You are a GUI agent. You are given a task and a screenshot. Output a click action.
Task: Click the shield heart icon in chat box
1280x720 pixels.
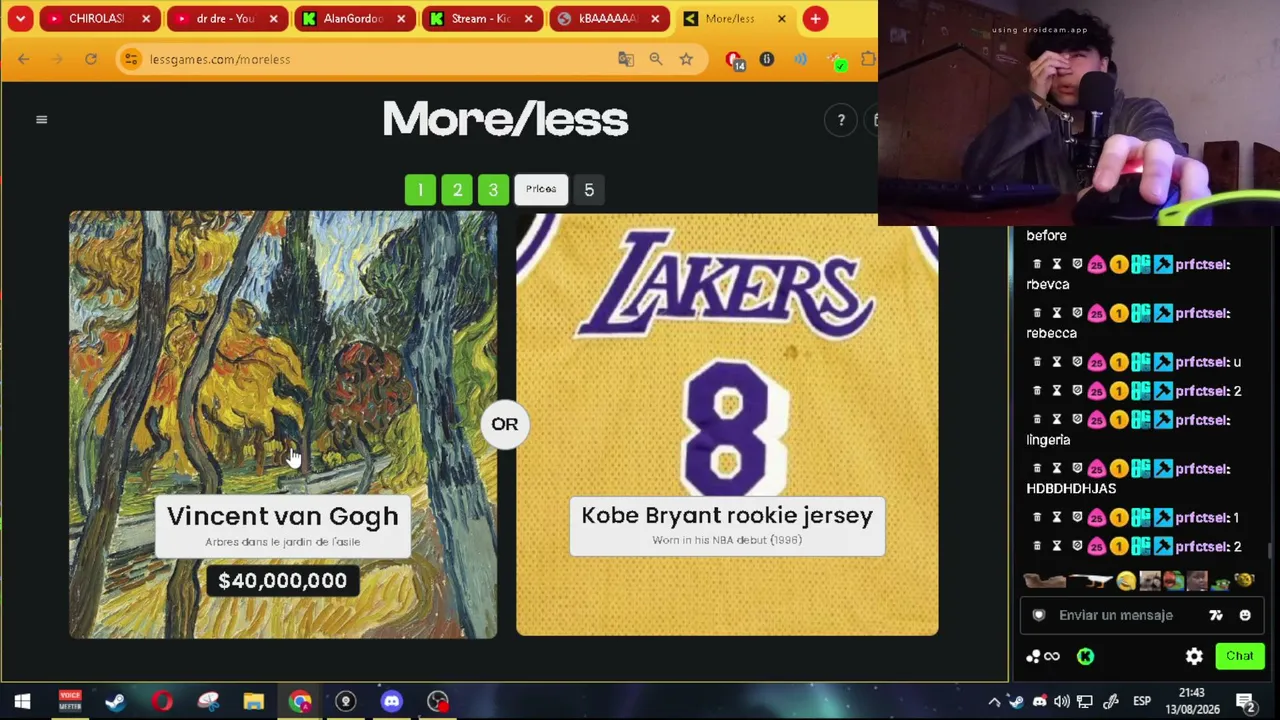(x=1039, y=615)
